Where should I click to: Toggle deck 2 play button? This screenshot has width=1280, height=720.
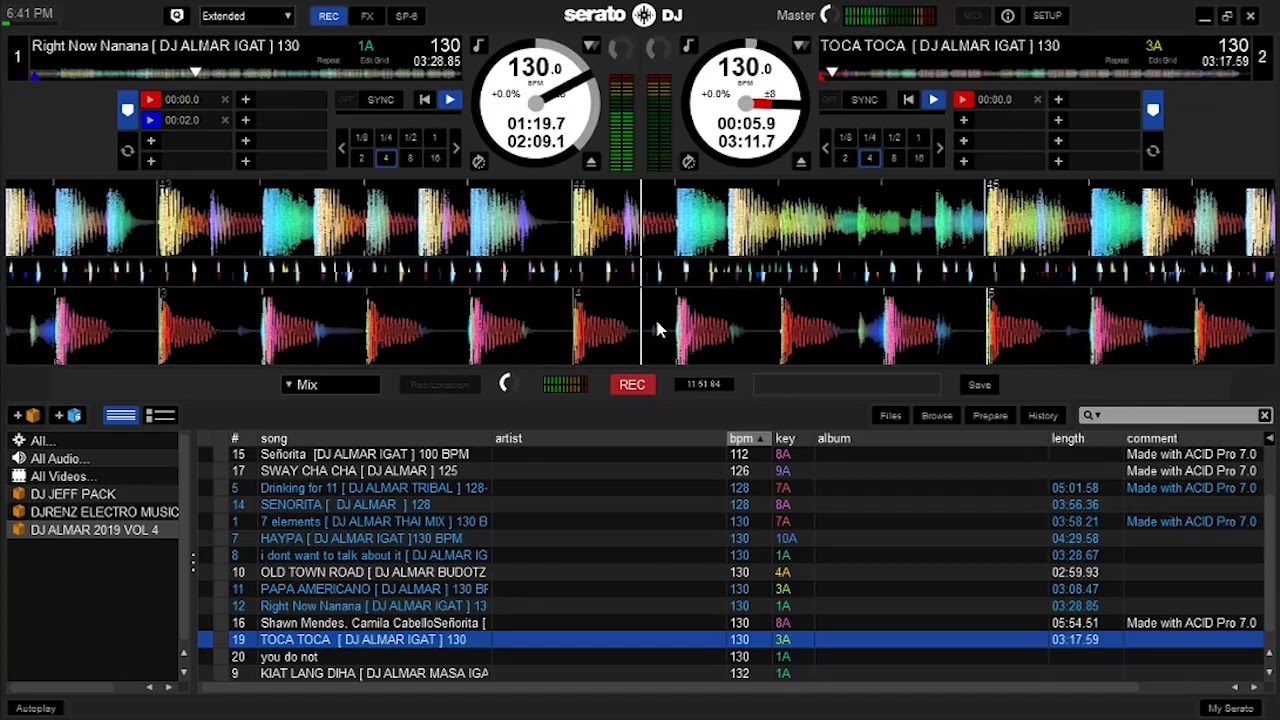point(933,100)
